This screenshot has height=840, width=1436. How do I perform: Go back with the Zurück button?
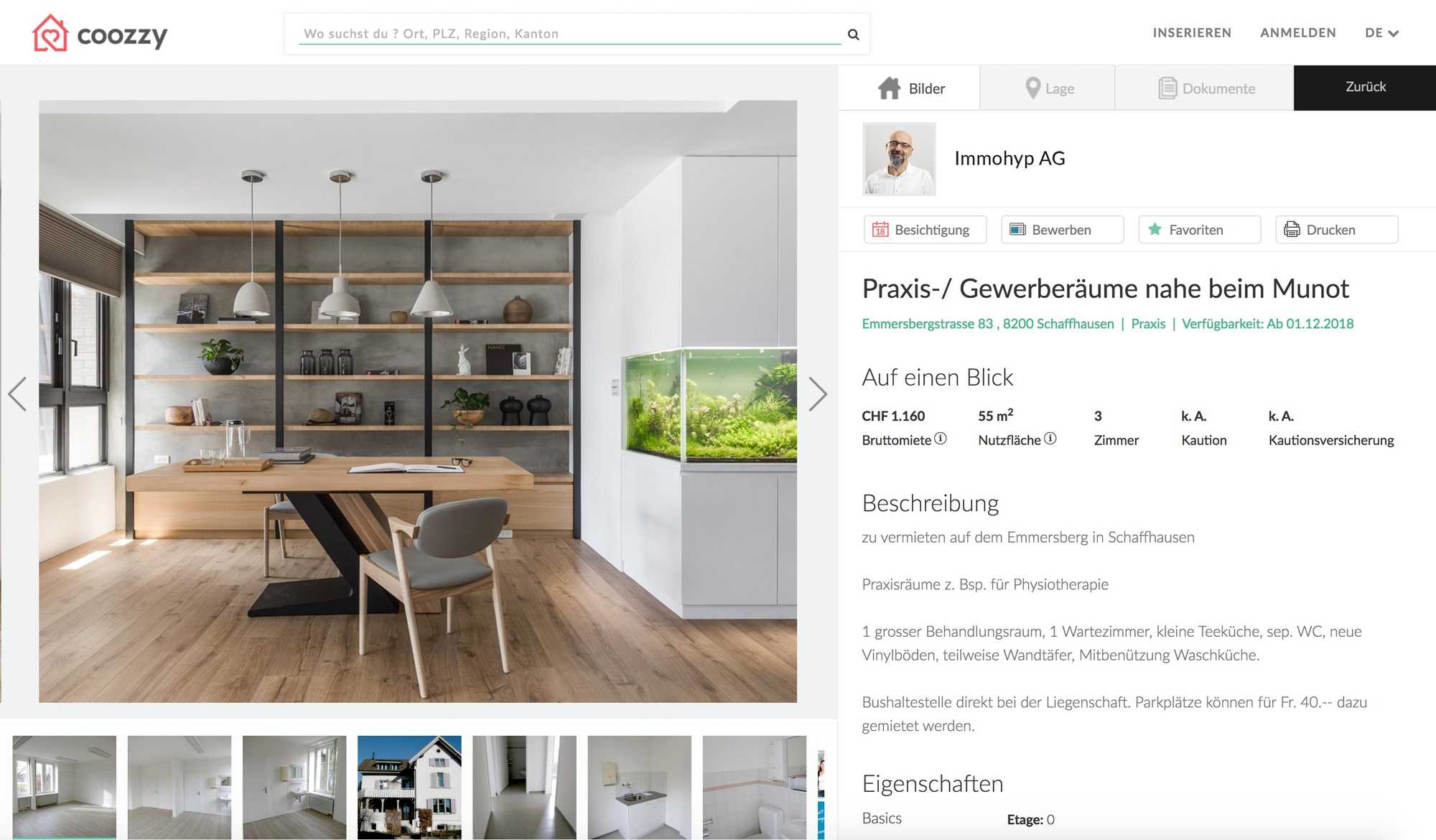click(1365, 88)
